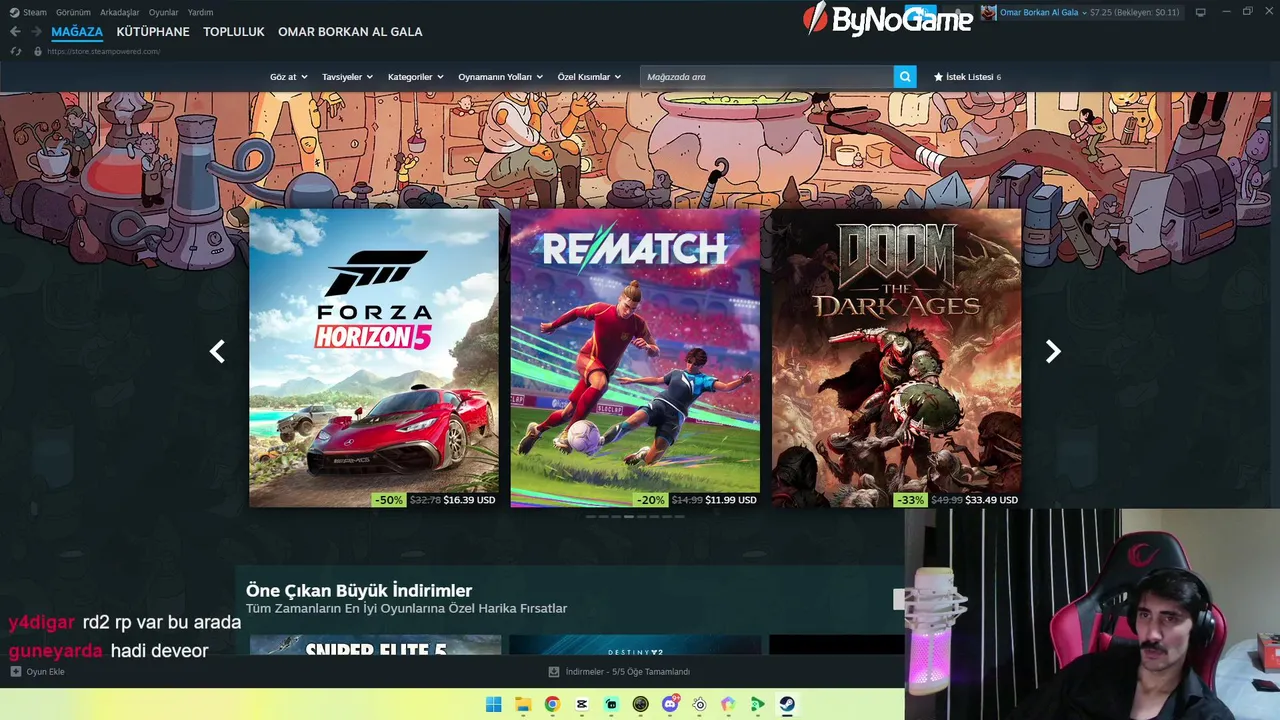Click the page vertical scrollbar

pyautogui.click(x=1274, y=130)
